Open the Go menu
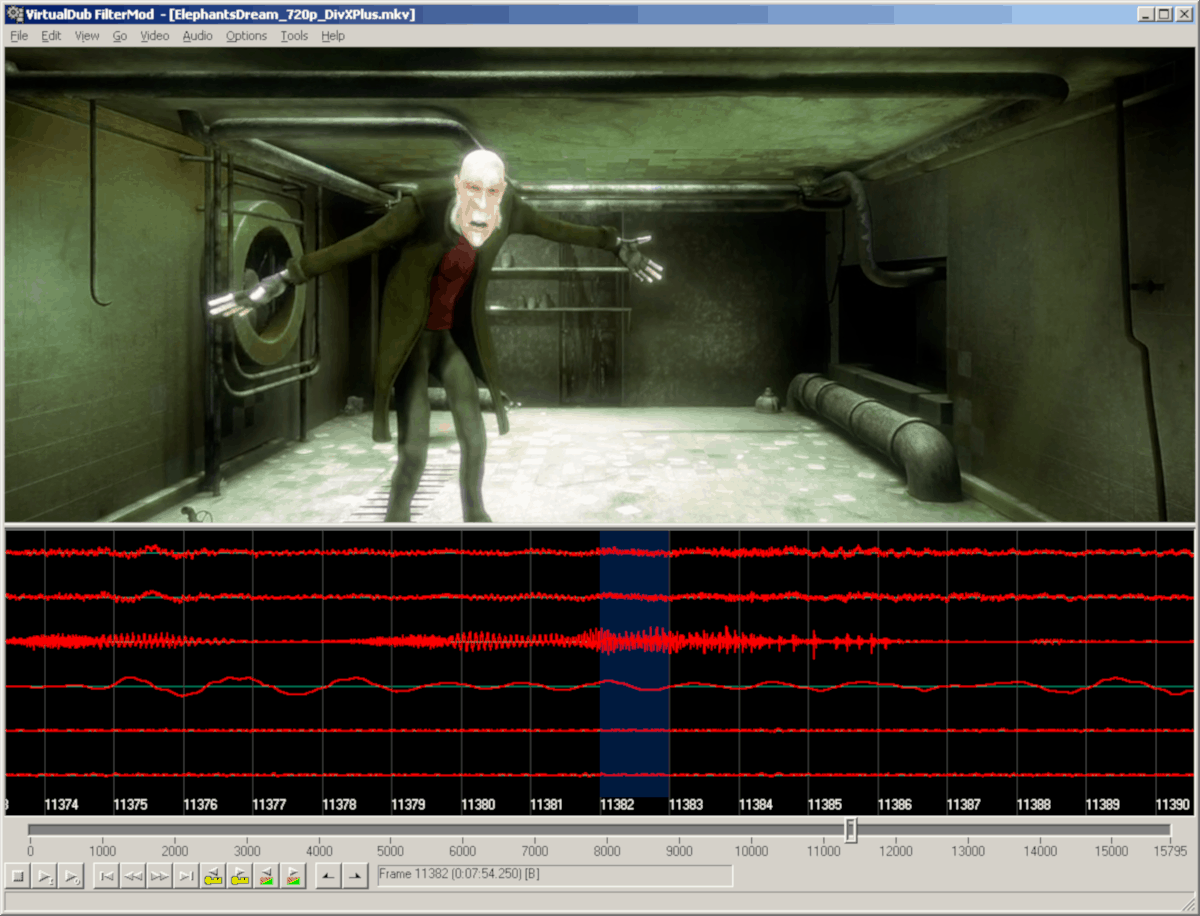The height and width of the screenshot is (916, 1200). point(120,35)
